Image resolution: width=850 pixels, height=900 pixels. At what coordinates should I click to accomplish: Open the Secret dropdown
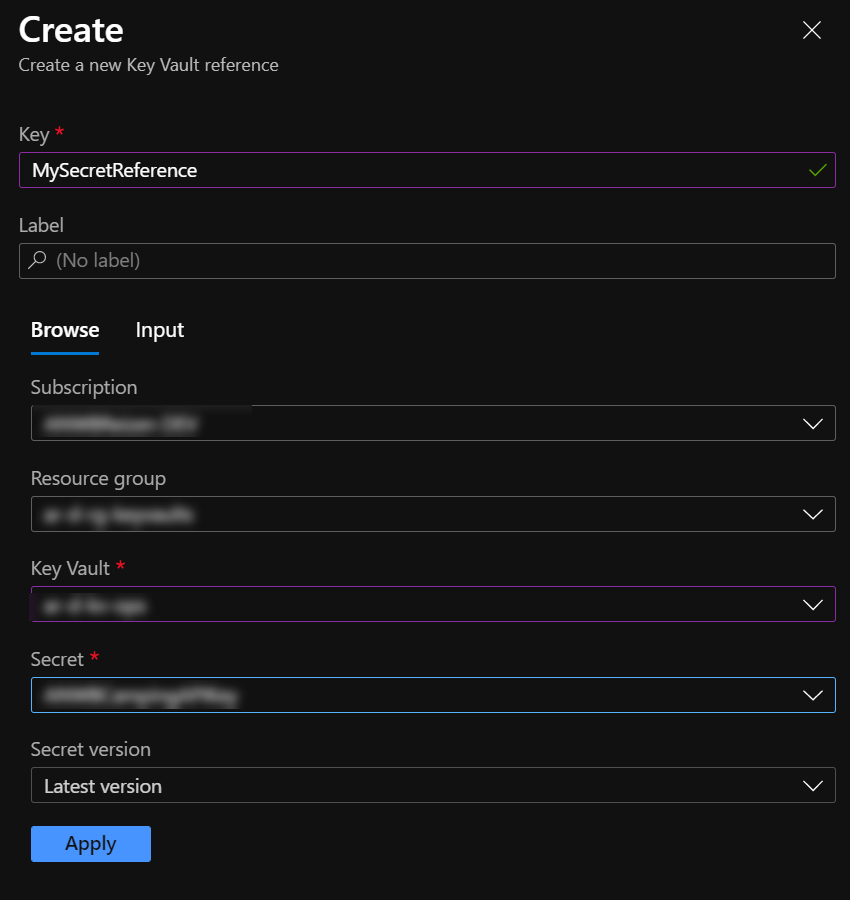click(x=433, y=695)
